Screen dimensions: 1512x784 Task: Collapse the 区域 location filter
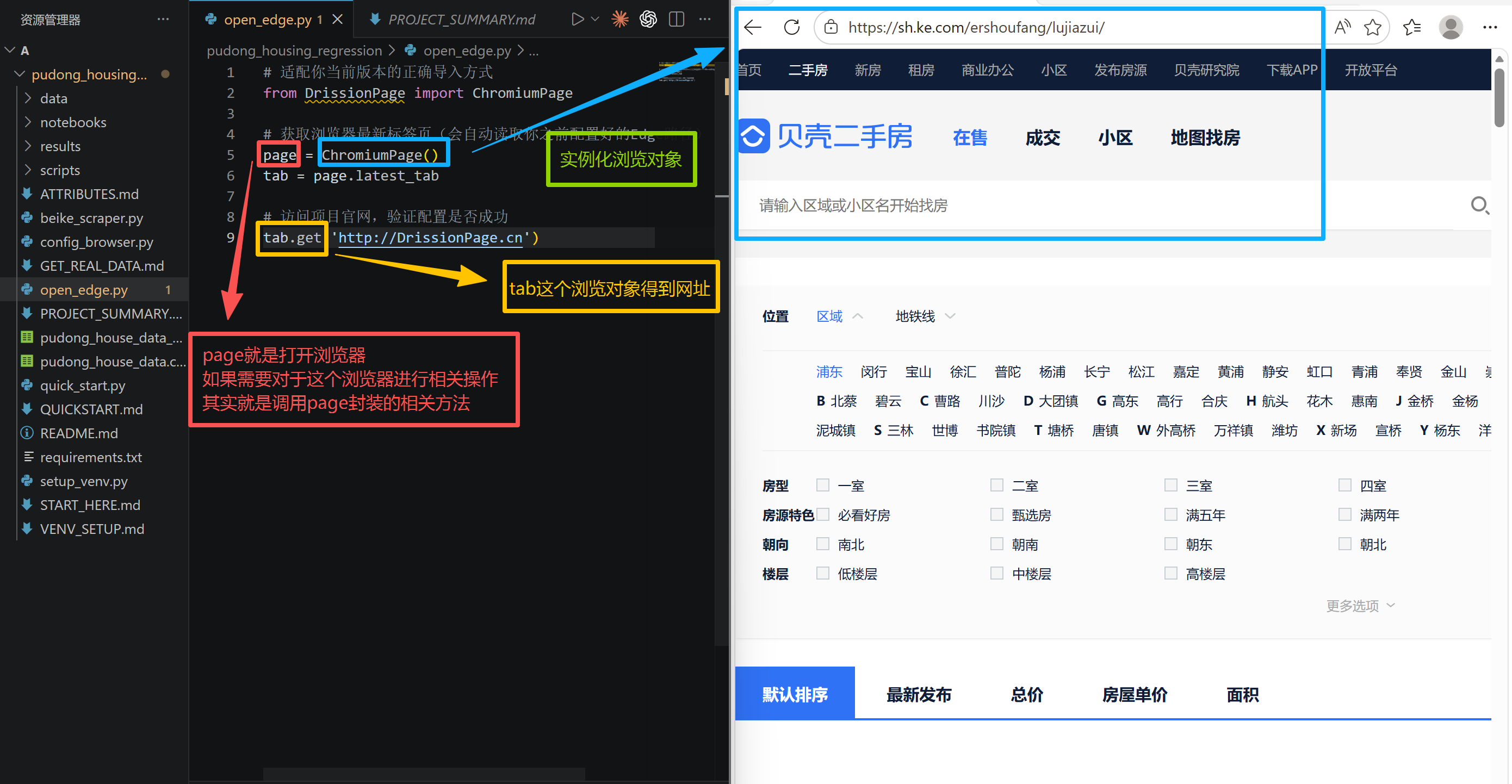click(839, 316)
